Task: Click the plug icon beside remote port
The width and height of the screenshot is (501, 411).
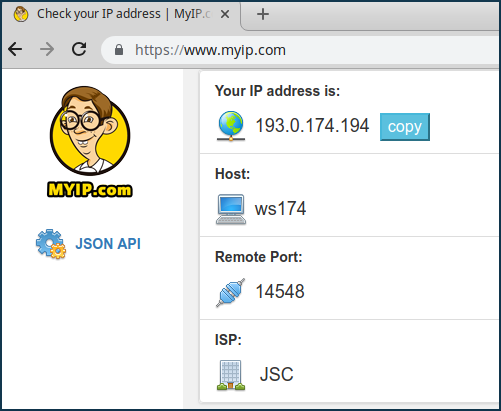Action: tap(230, 292)
